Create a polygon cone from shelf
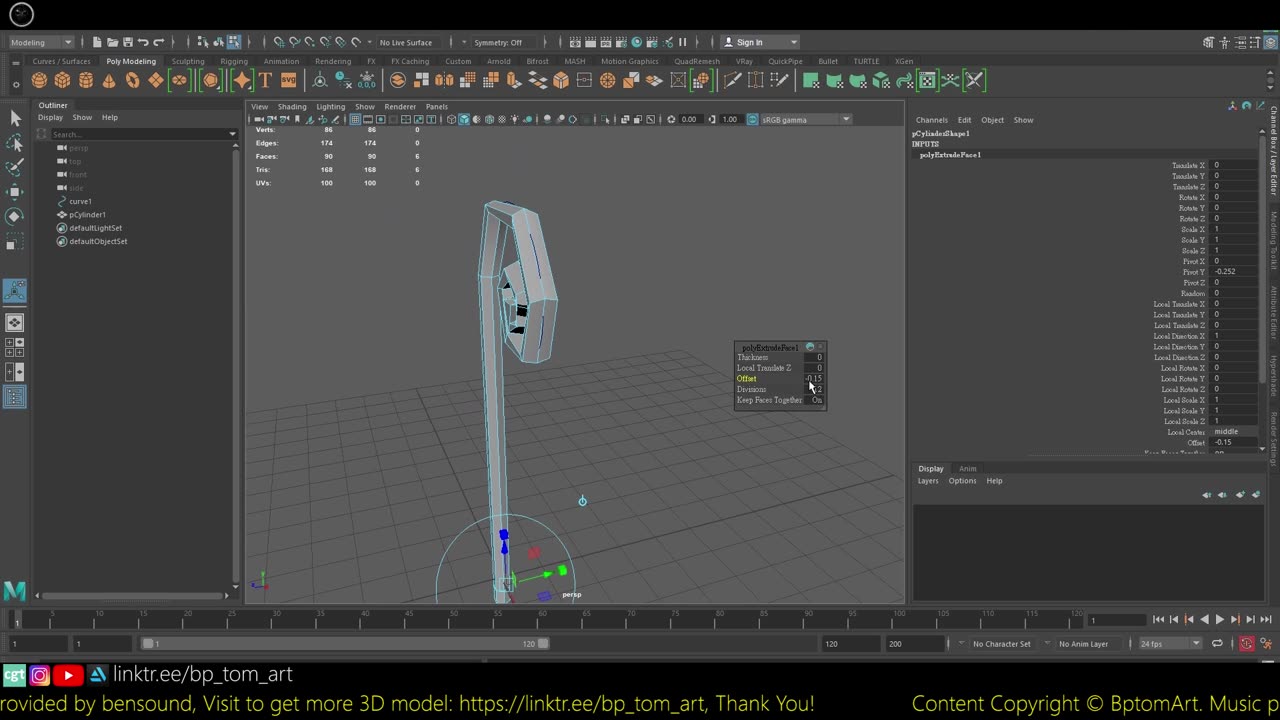 (x=109, y=81)
